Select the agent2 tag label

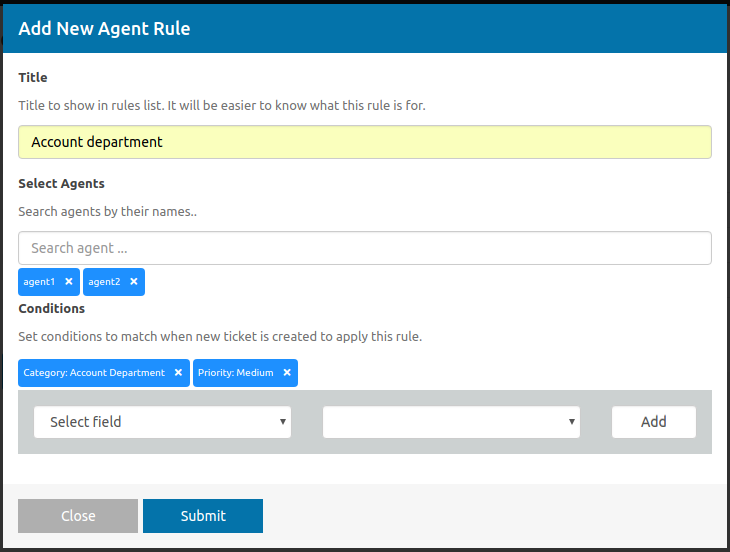pos(104,282)
